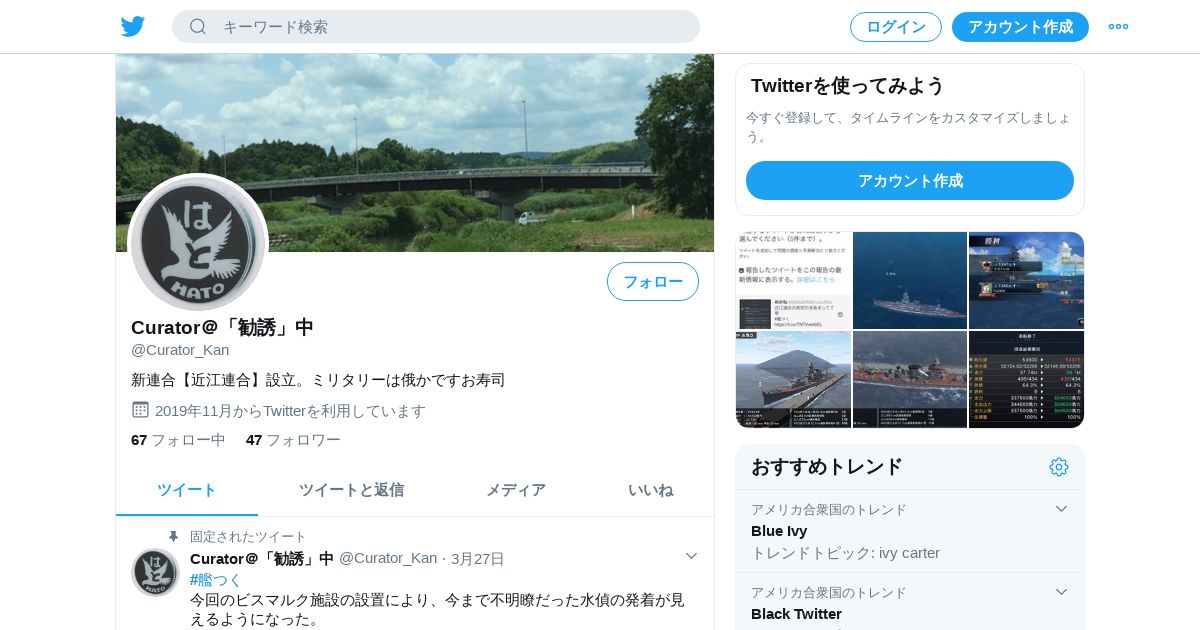The width and height of the screenshot is (1200, 630).
Task: Click the search magnifier icon
Action: point(198,27)
